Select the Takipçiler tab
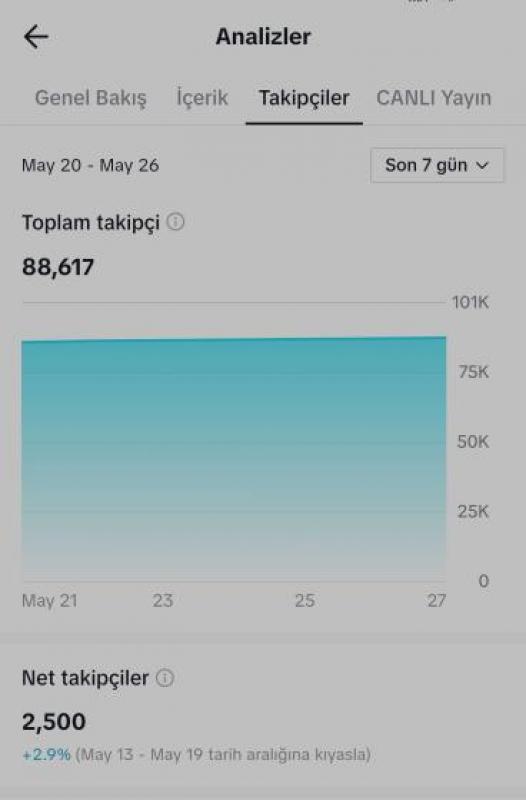 click(x=304, y=98)
